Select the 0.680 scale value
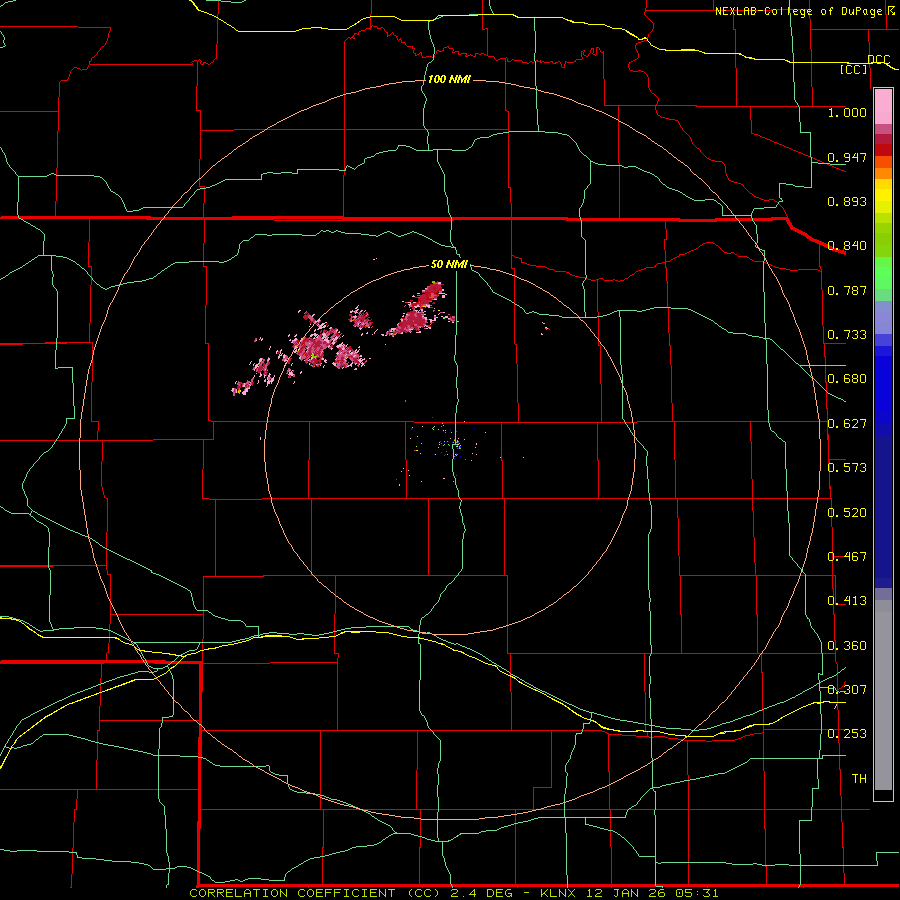The image size is (900, 900). pyautogui.click(x=847, y=379)
